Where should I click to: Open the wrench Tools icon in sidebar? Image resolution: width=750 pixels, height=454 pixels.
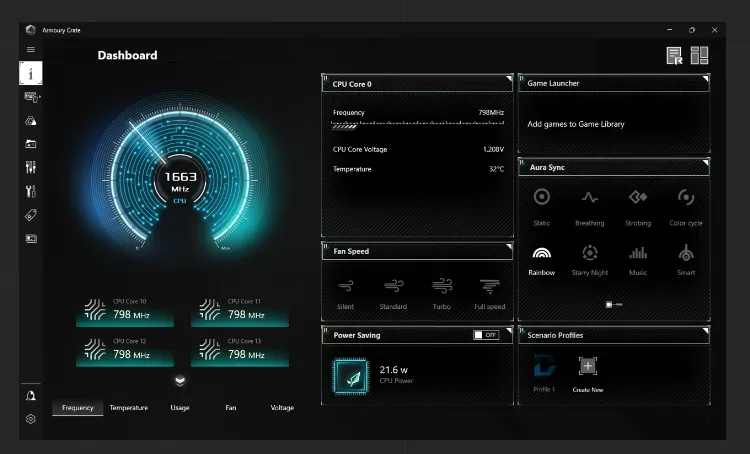pyautogui.click(x=31, y=191)
